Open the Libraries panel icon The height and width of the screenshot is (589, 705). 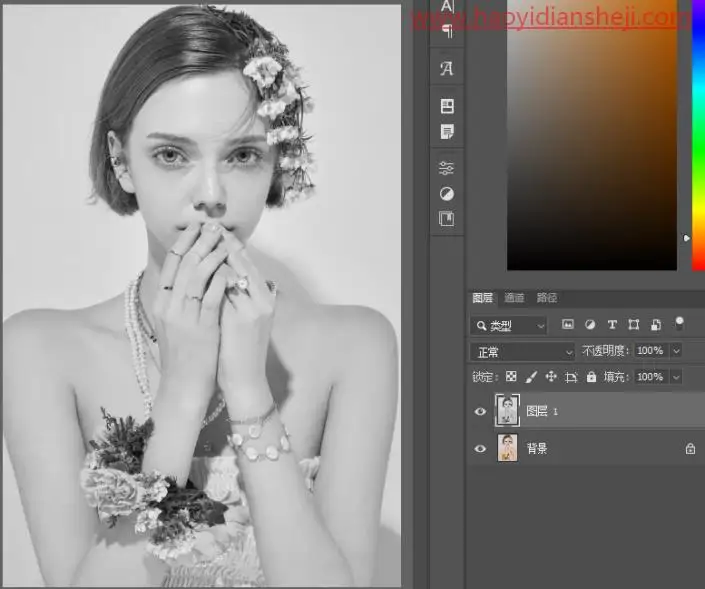tap(447, 106)
